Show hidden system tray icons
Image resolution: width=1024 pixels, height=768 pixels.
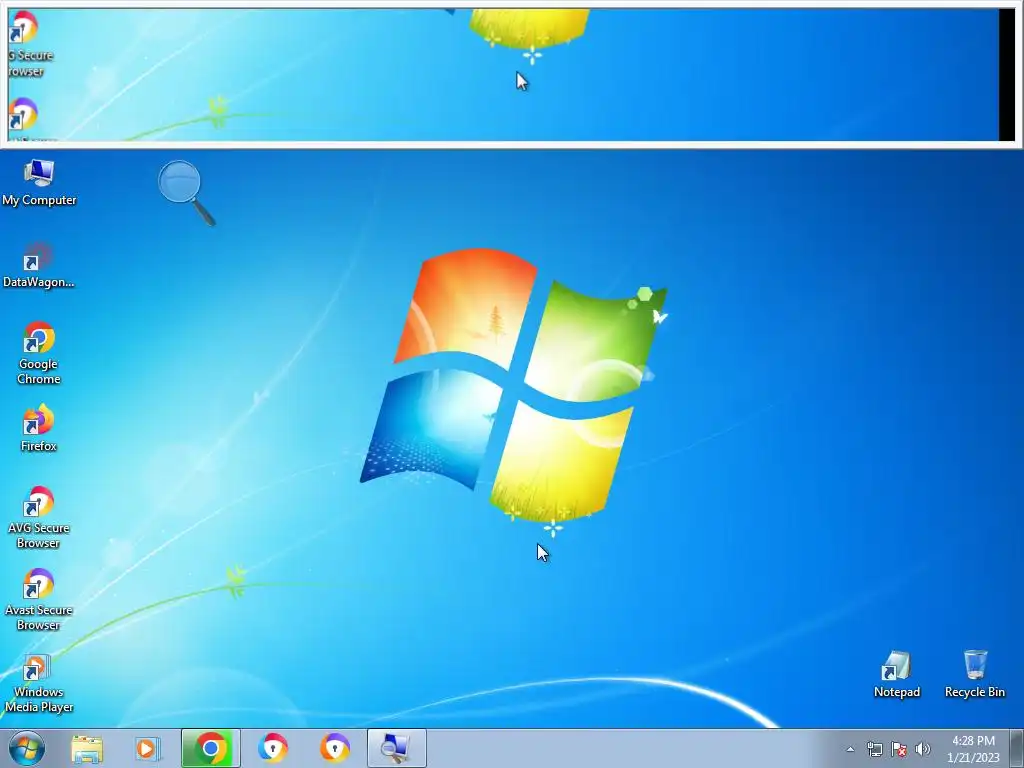click(850, 749)
